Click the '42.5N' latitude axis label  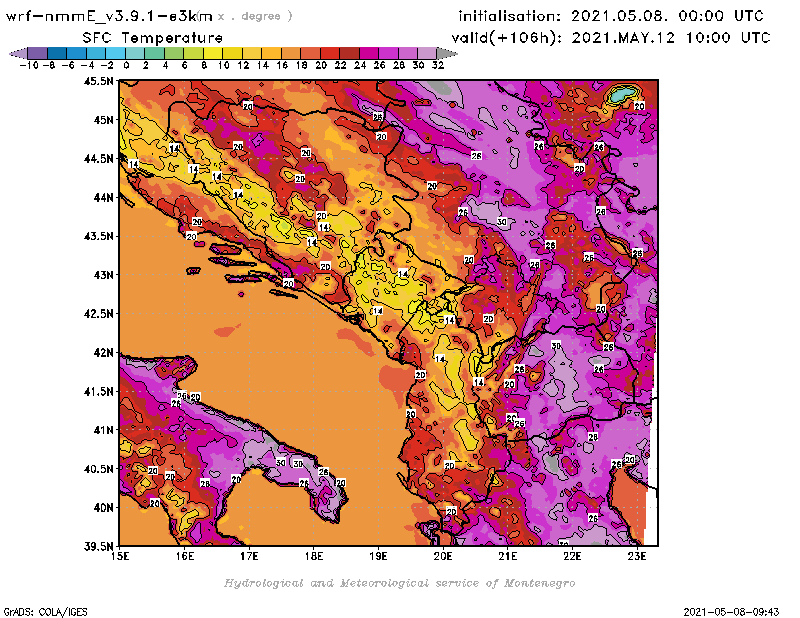pos(99,314)
